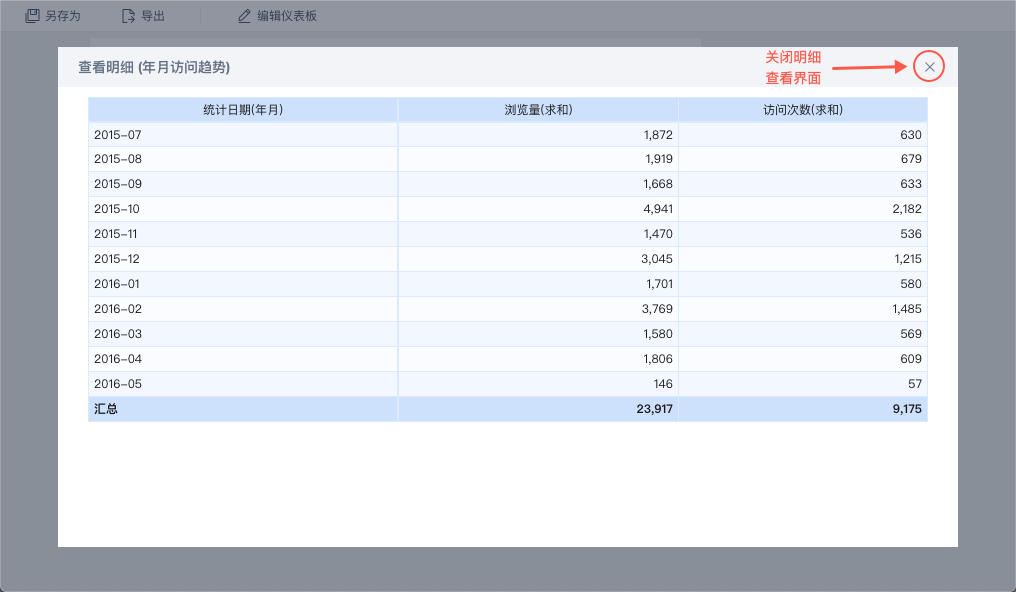Screen dimensions: 1016x592
Task: Click the dialog title 查看明细 (年月访问趋势)
Action: (x=154, y=67)
